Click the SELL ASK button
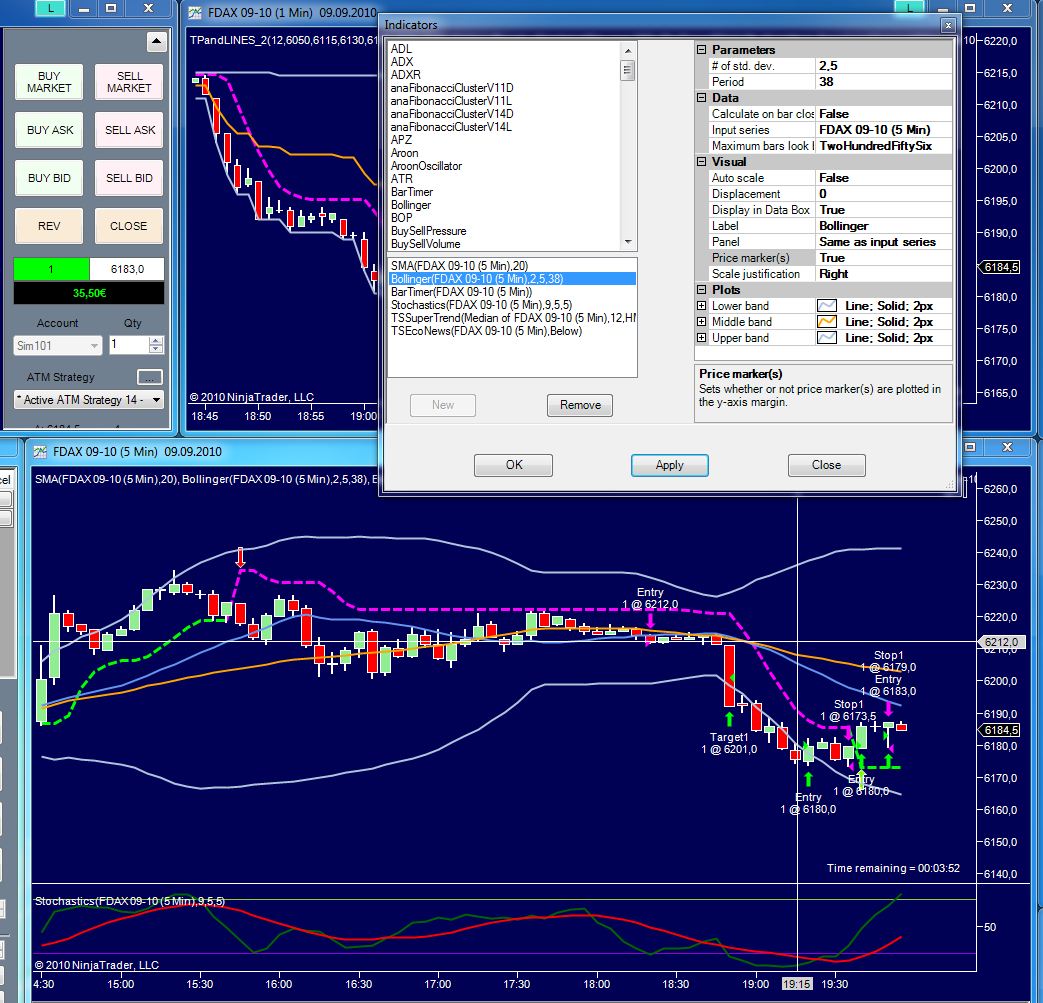This screenshot has height=1003, width=1043. click(129, 130)
